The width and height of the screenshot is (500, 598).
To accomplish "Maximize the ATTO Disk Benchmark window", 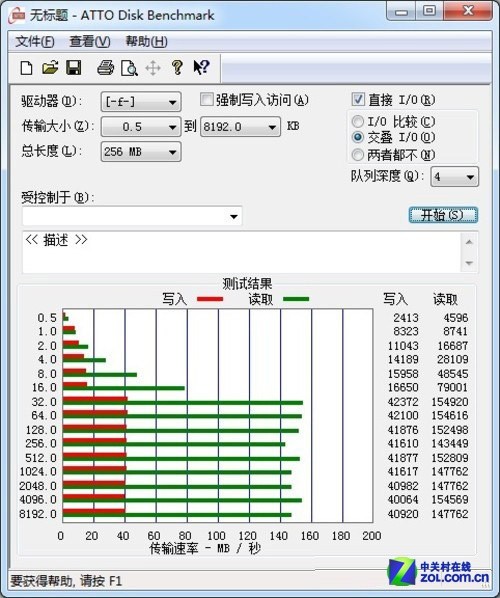I will [x=429, y=11].
